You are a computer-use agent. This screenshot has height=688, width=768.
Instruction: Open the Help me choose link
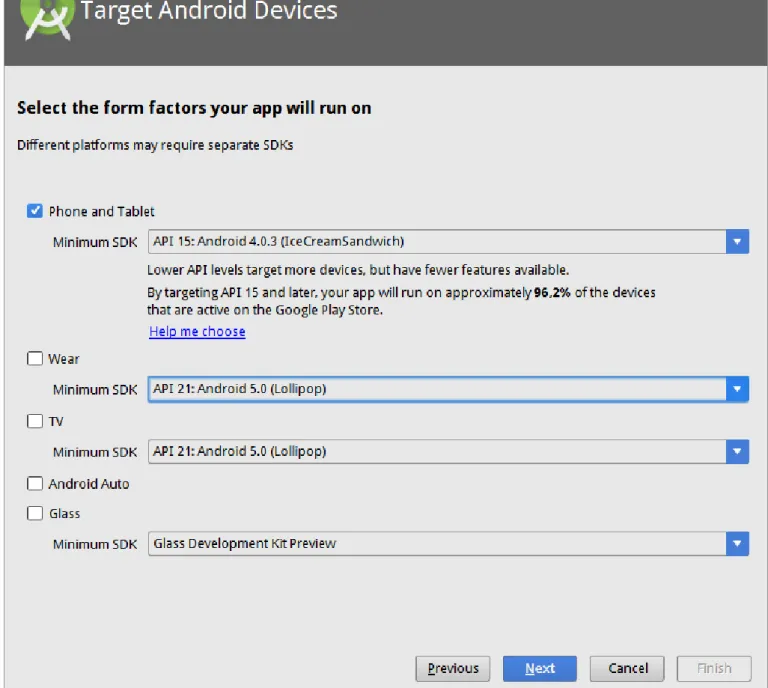tap(197, 332)
